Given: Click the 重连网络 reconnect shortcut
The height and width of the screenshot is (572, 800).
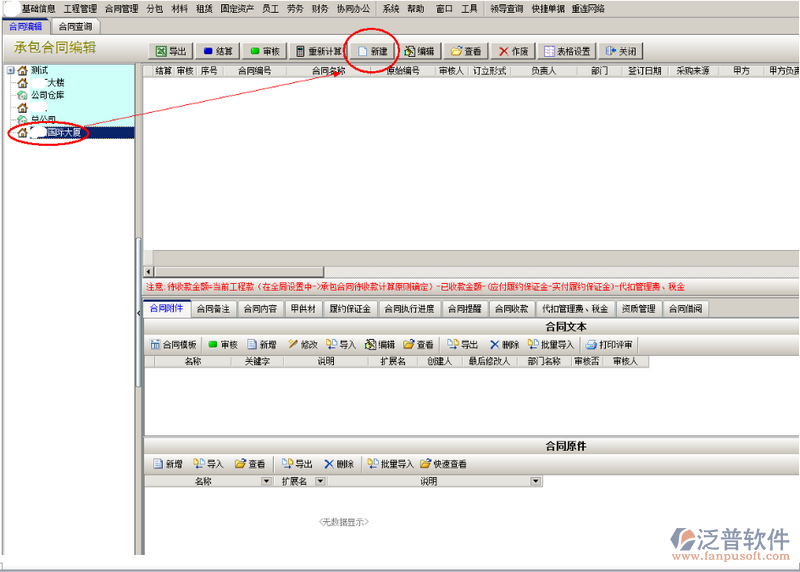Looking at the screenshot, I should (588, 9).
